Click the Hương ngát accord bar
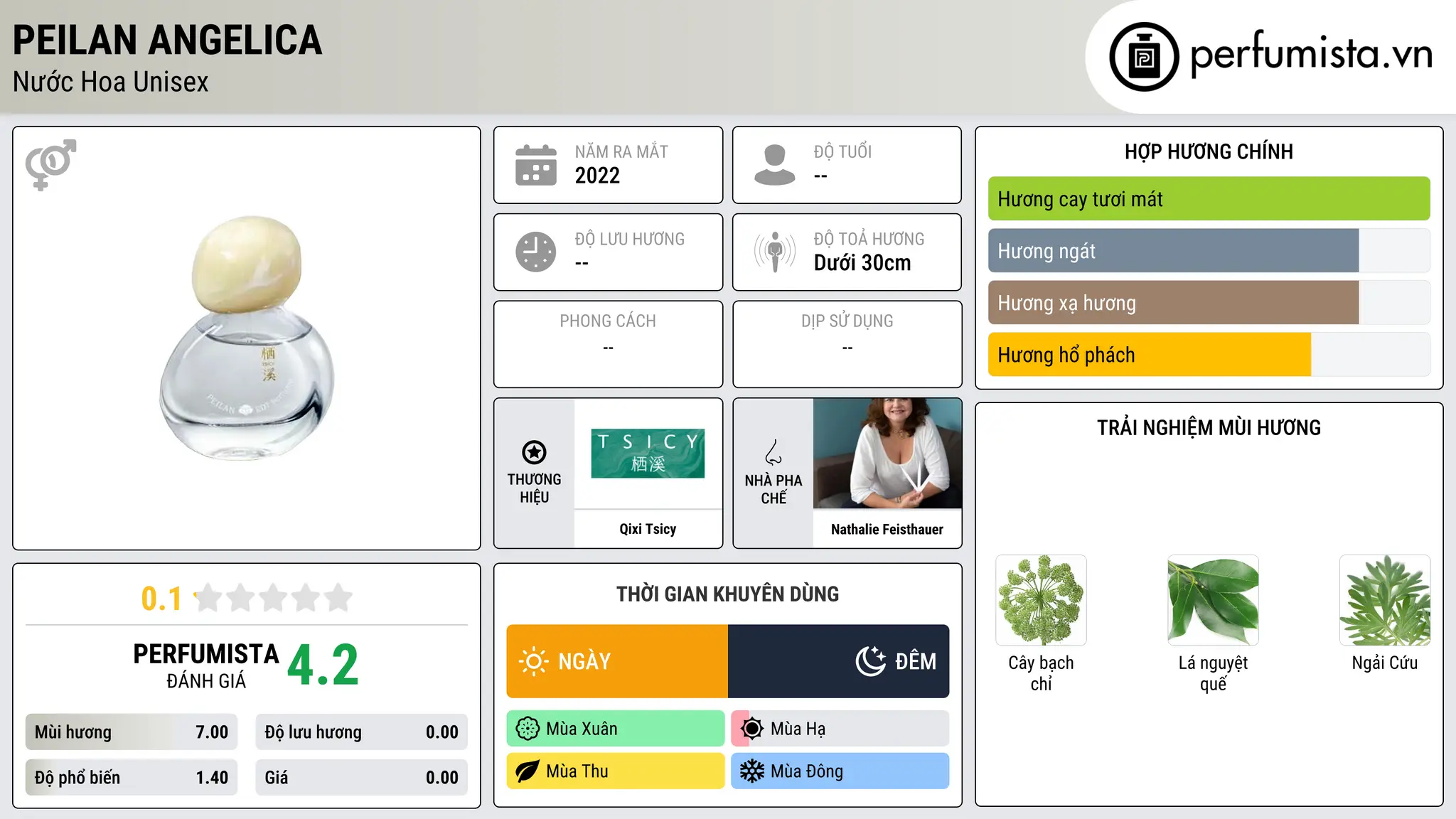 (1209, 251)
